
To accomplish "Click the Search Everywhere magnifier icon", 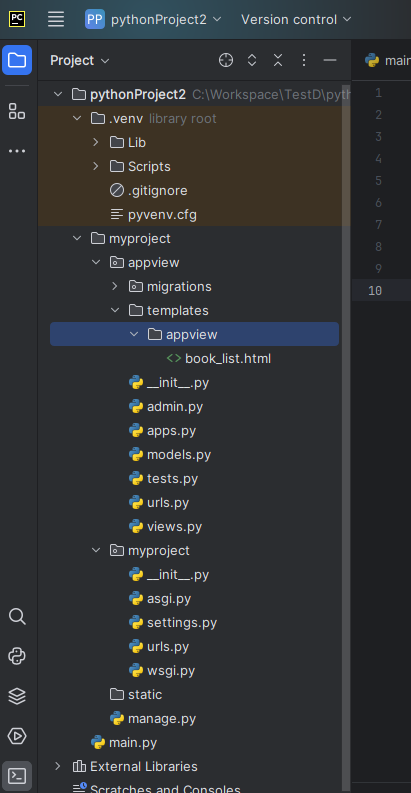I will point(17,616).
